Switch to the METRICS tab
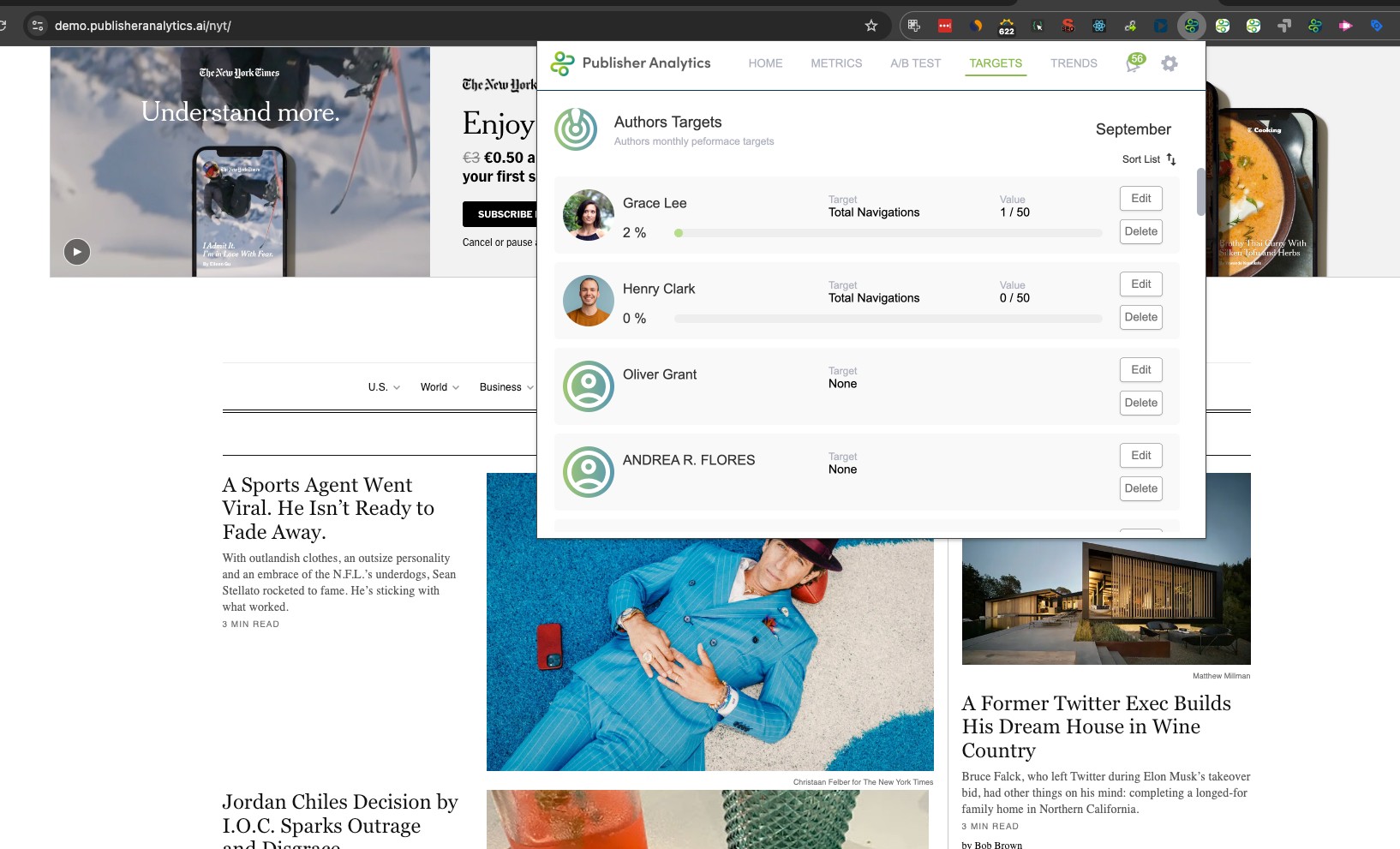Image resolution: width=1400 pixels, height=849 pixels. click(836, 63)
